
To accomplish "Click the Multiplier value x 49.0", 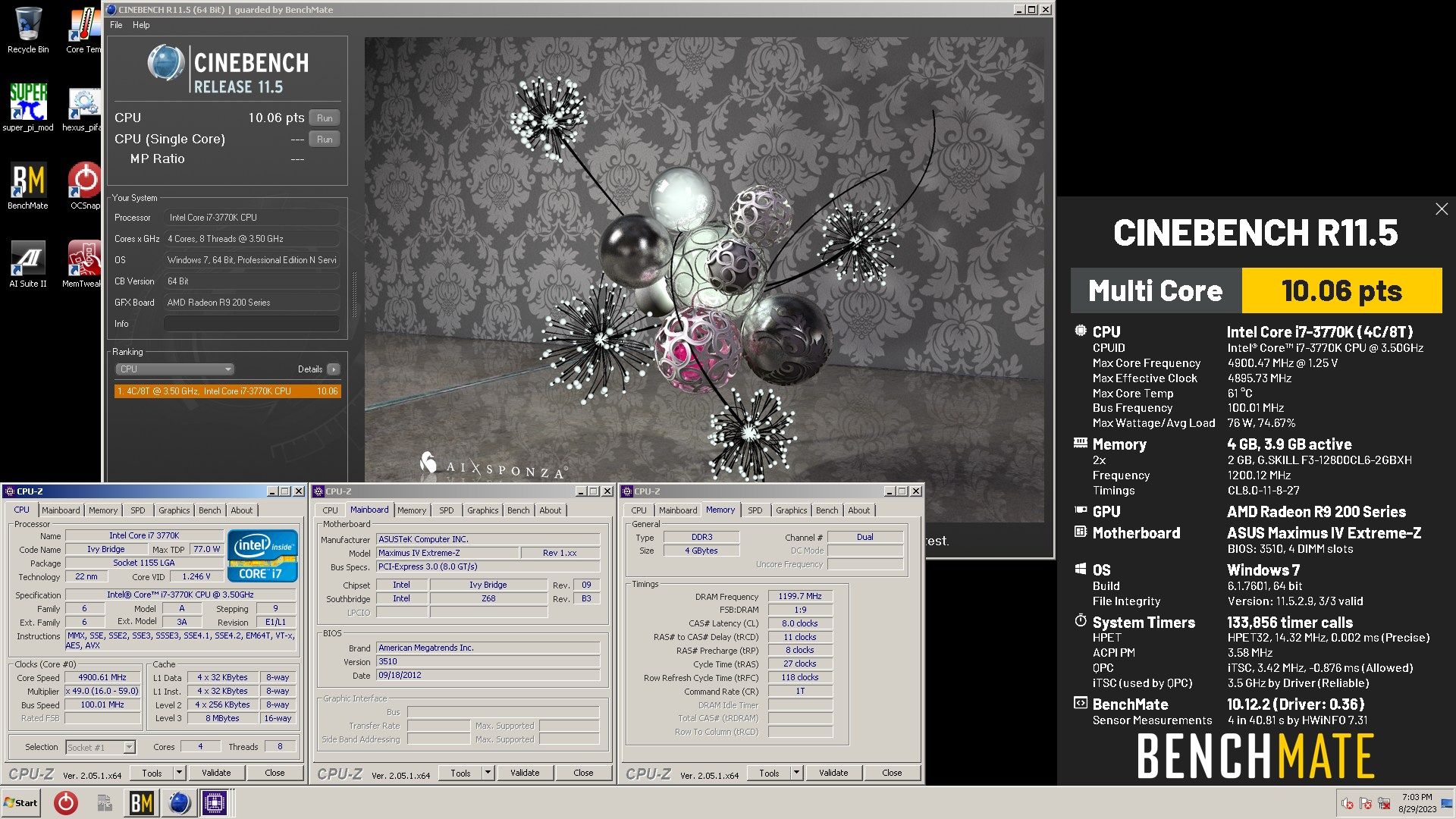I will [102, 692].
